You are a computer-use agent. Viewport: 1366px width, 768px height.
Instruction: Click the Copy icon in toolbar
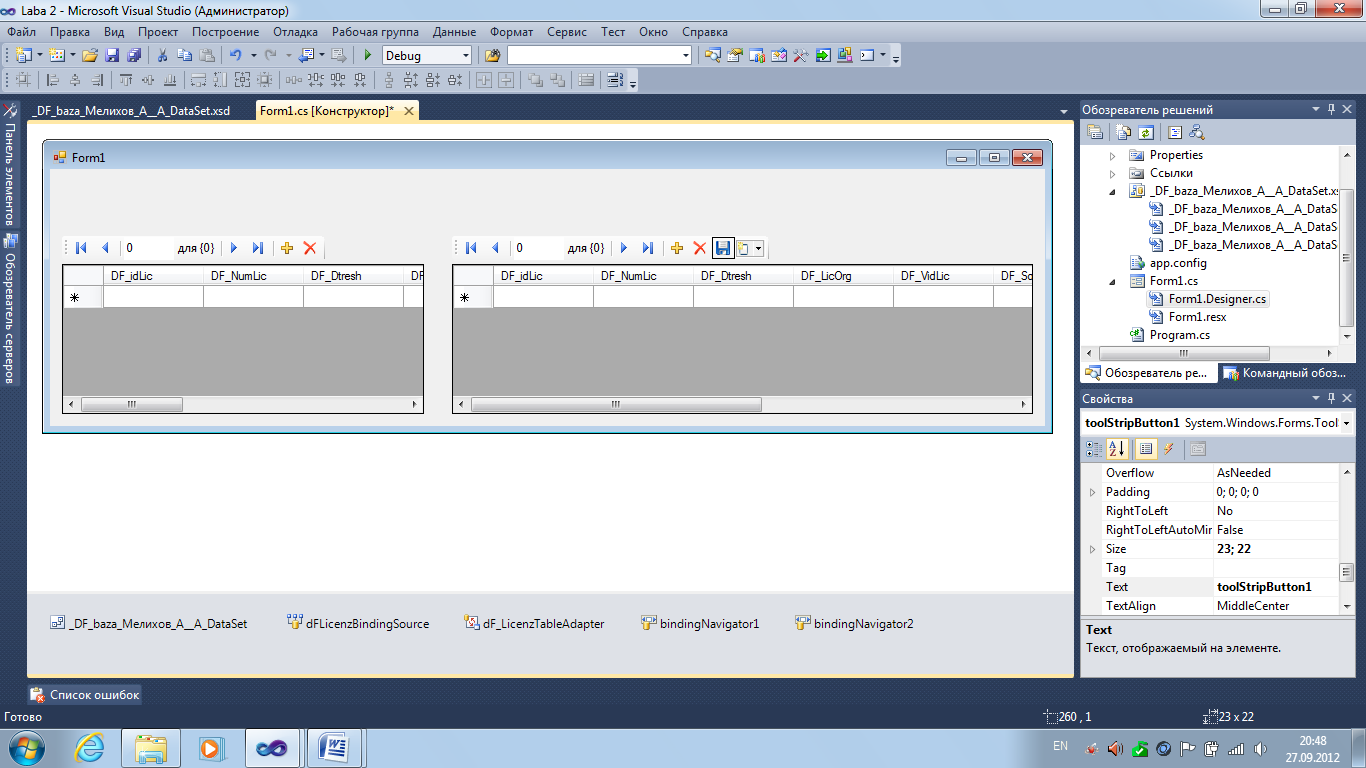click(x=185, y=56)
